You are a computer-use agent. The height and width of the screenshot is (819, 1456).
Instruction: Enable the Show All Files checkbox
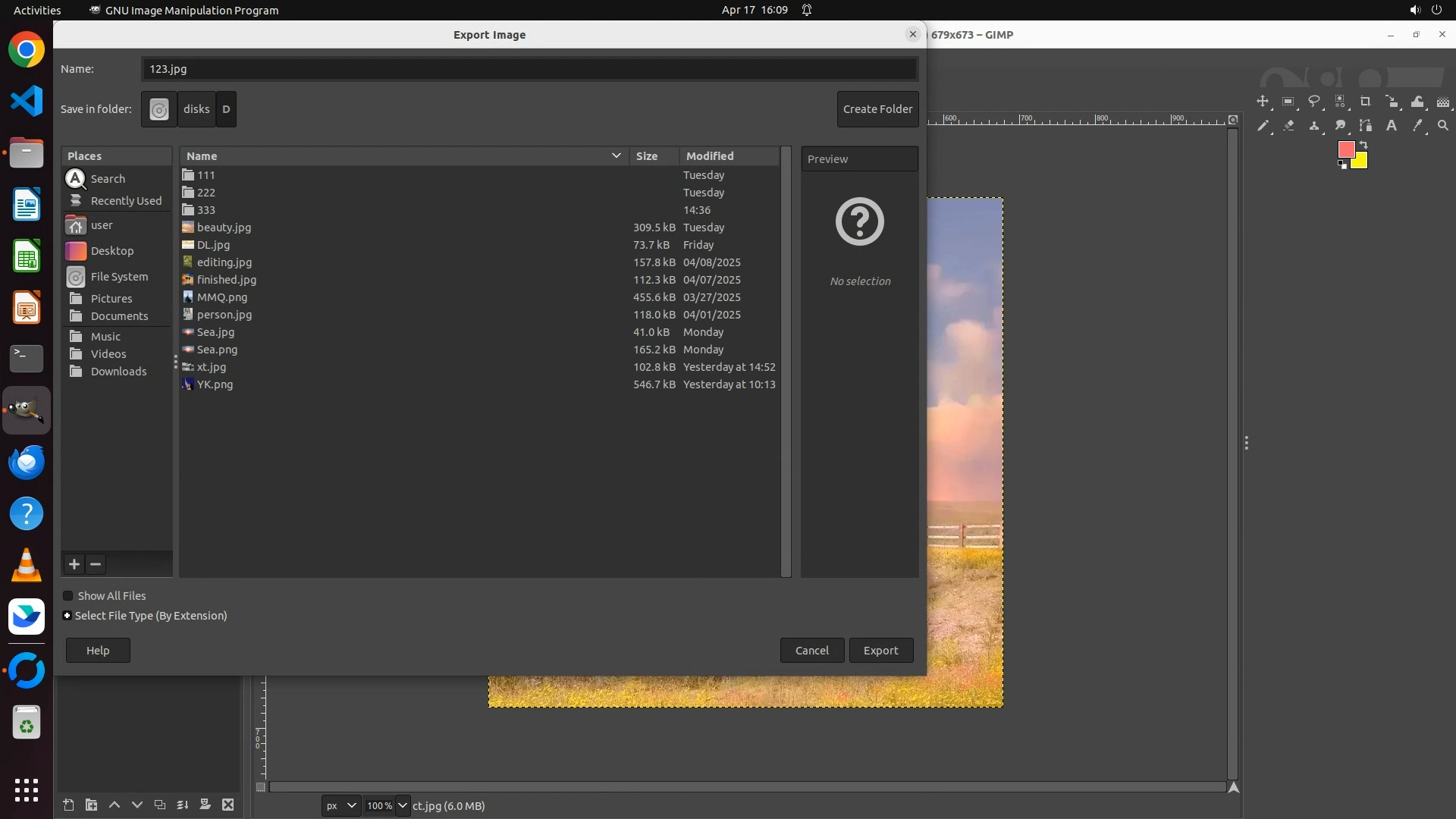(x=68, y=596)
